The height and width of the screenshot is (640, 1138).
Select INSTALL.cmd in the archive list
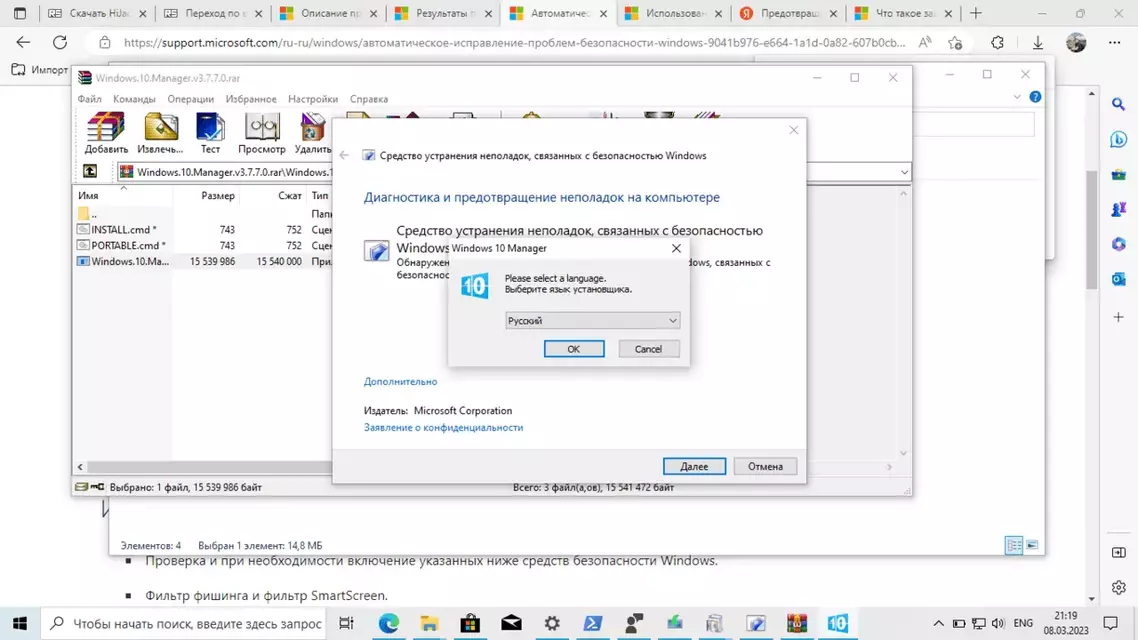point(123,229)
